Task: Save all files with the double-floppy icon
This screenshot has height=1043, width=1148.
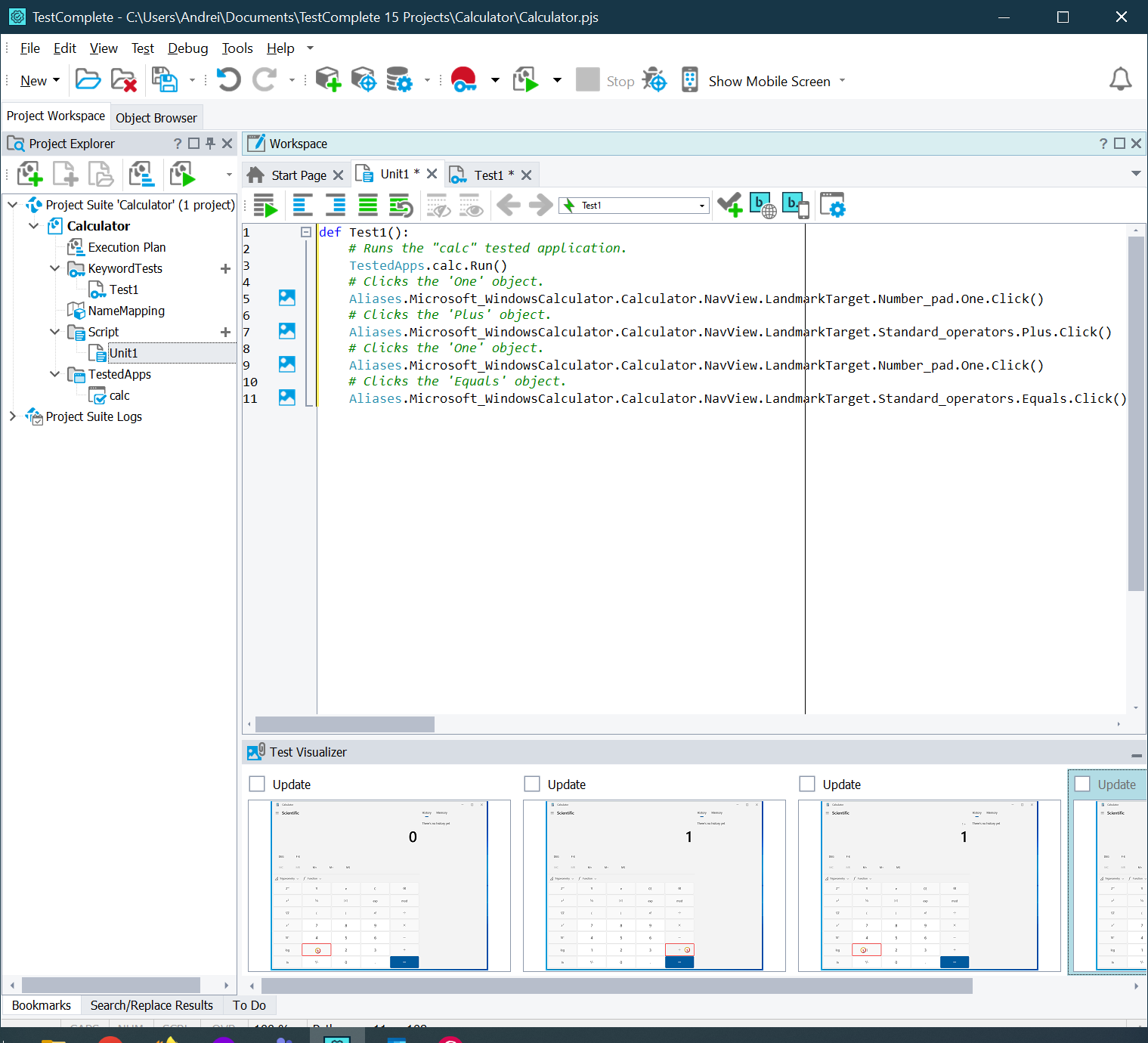Action: tap(165, 79)
